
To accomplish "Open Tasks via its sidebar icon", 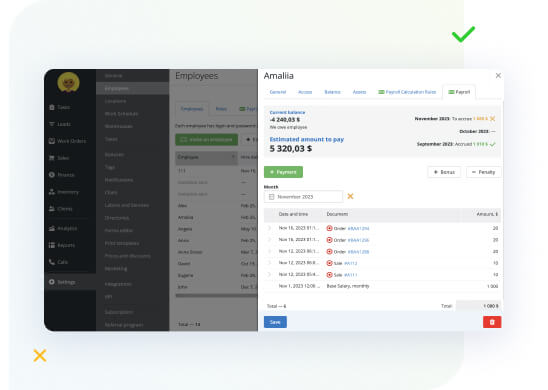I will (x=52, y=107).
